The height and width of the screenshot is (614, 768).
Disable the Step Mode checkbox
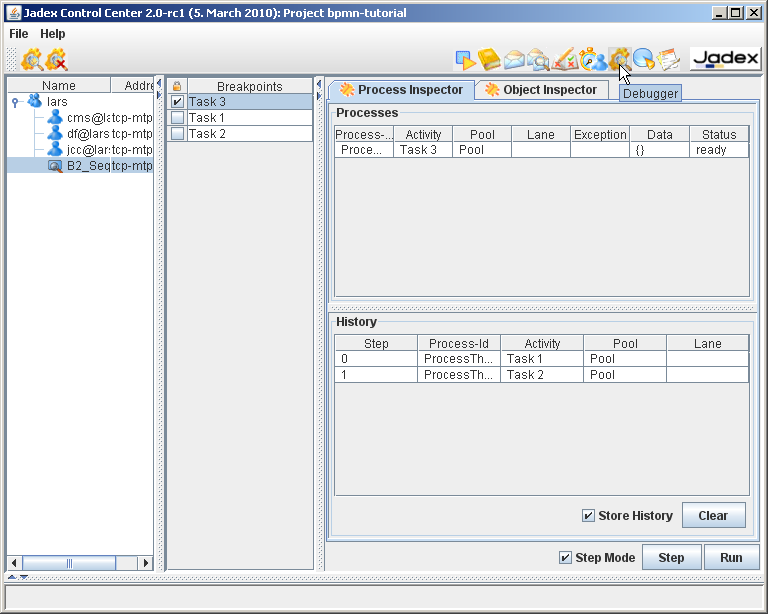566,558
